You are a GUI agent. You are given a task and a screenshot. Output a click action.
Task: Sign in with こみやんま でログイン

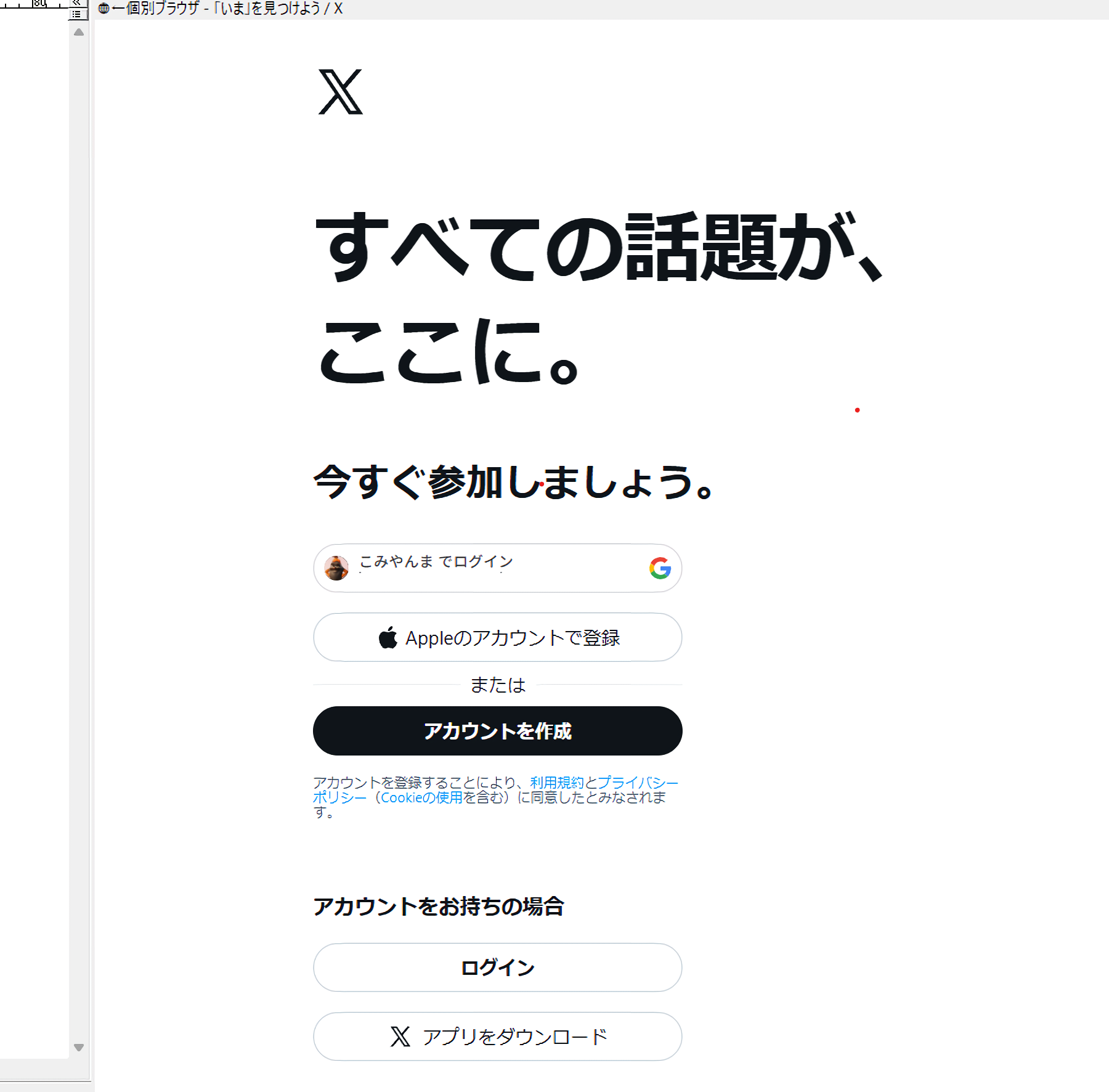click(497, 568)
